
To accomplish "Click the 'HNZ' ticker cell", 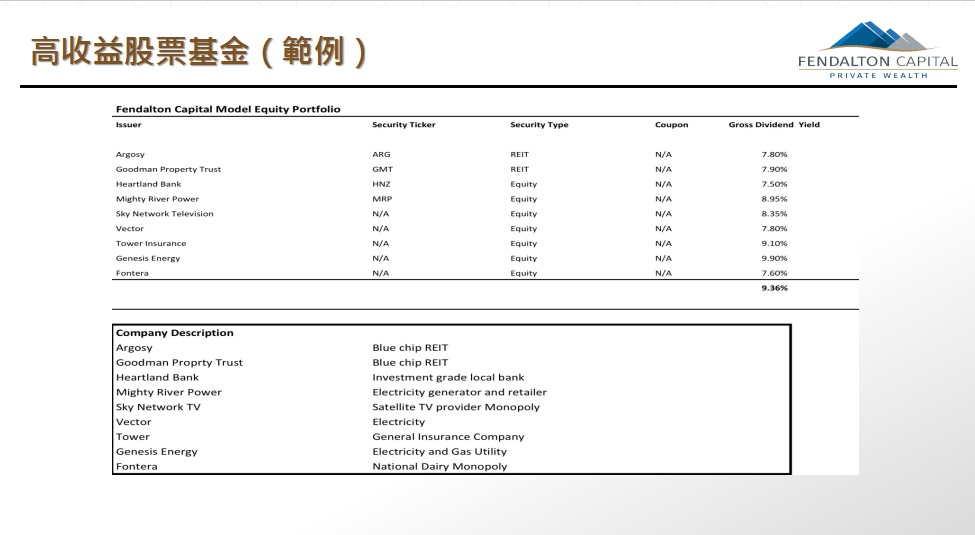I will pyautogui.click(x=381, y=184).
